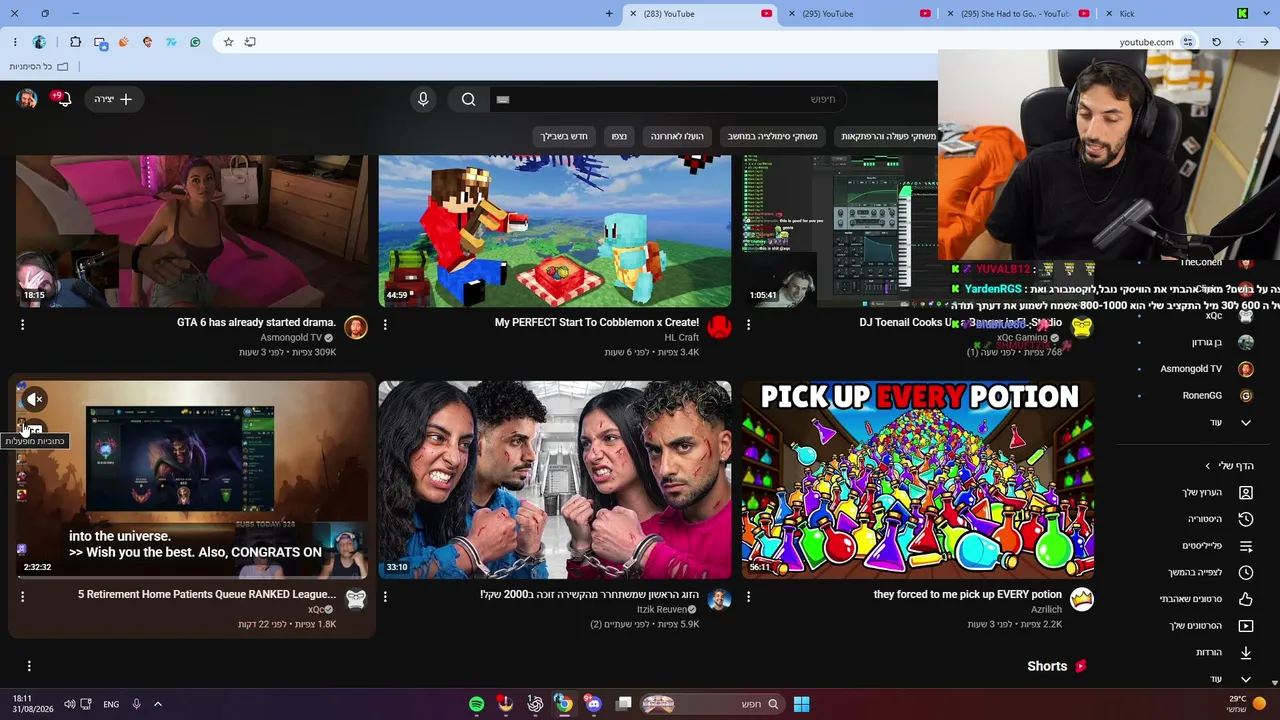The image size is (1280, 720).
Task: Expand the 'הדף שלי' section arrow
Action: pos(1208,466)
